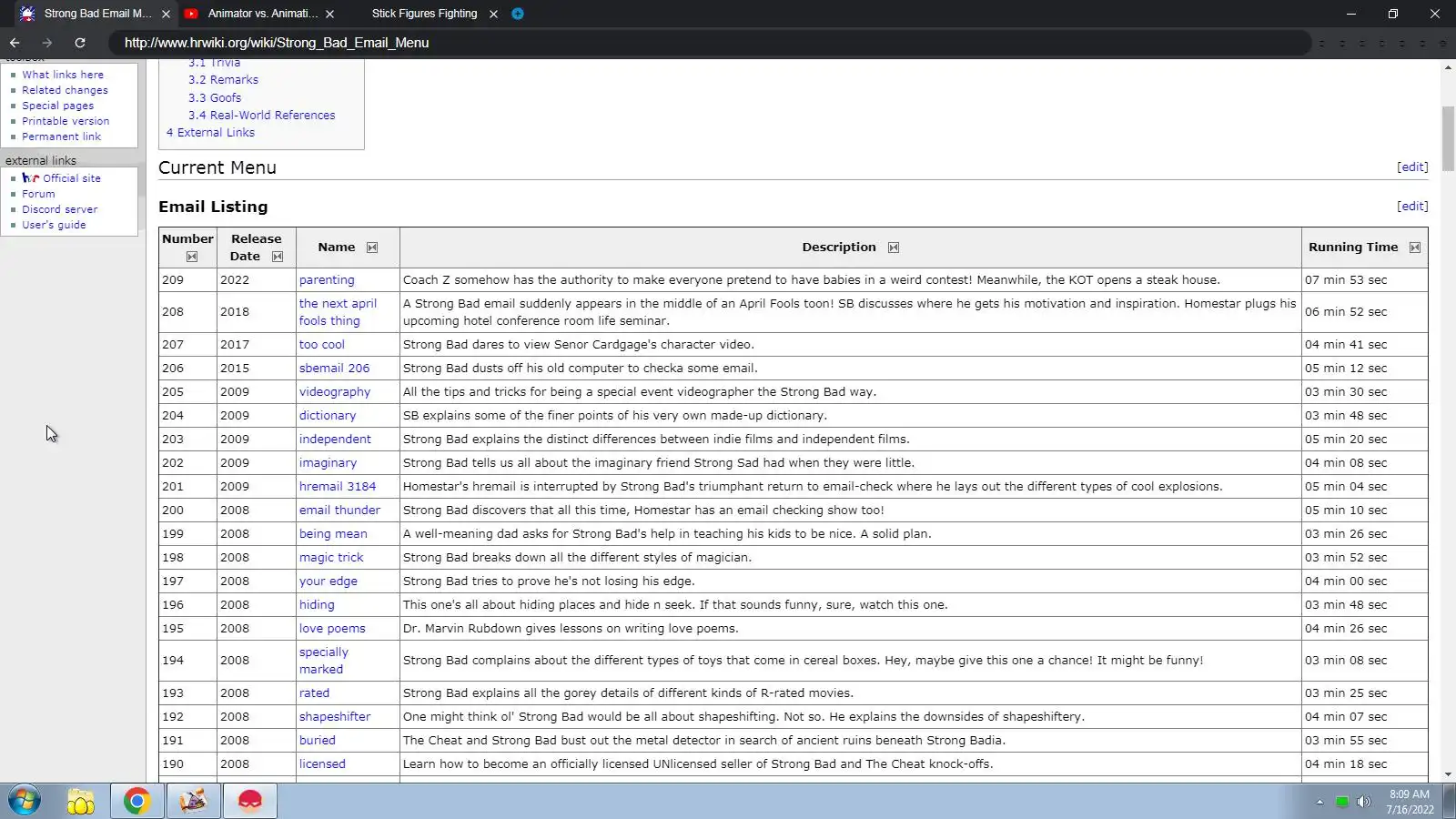The image size is (1456, 819).
Task: Open the 'hremail 3184' email page
Action: pyautogui.click(x=338, y=487)
